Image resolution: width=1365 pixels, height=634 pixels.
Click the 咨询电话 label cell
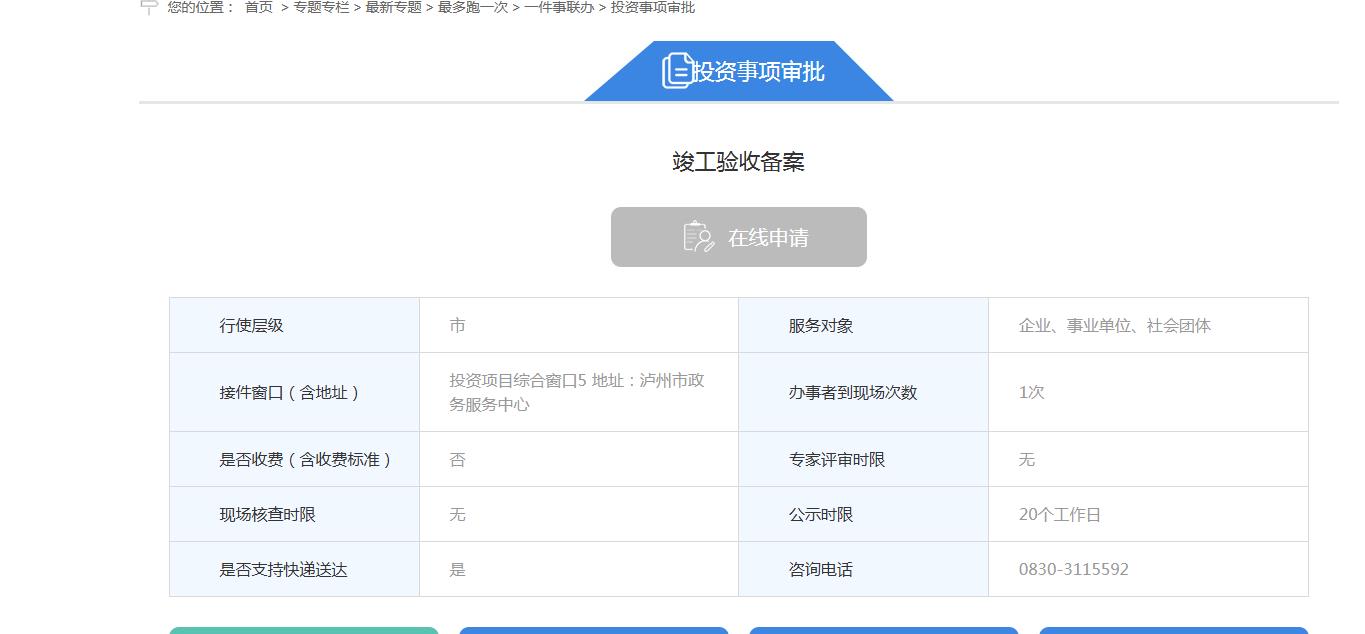click(x=820, y=569)
